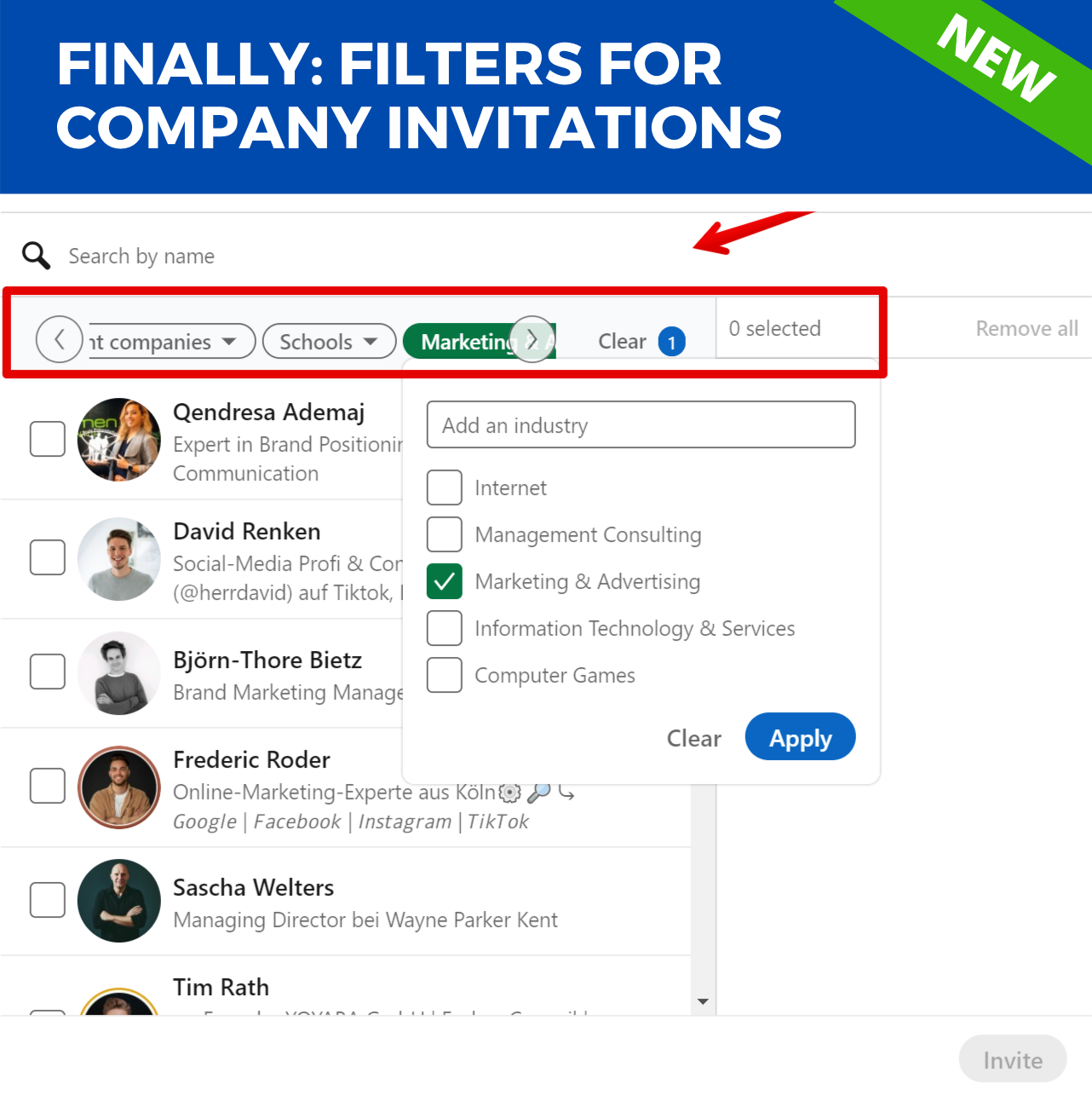Click the search magnifying glass icon
The width and height of the screenshot is (1092, 1118).
click(x=36, y=256)
